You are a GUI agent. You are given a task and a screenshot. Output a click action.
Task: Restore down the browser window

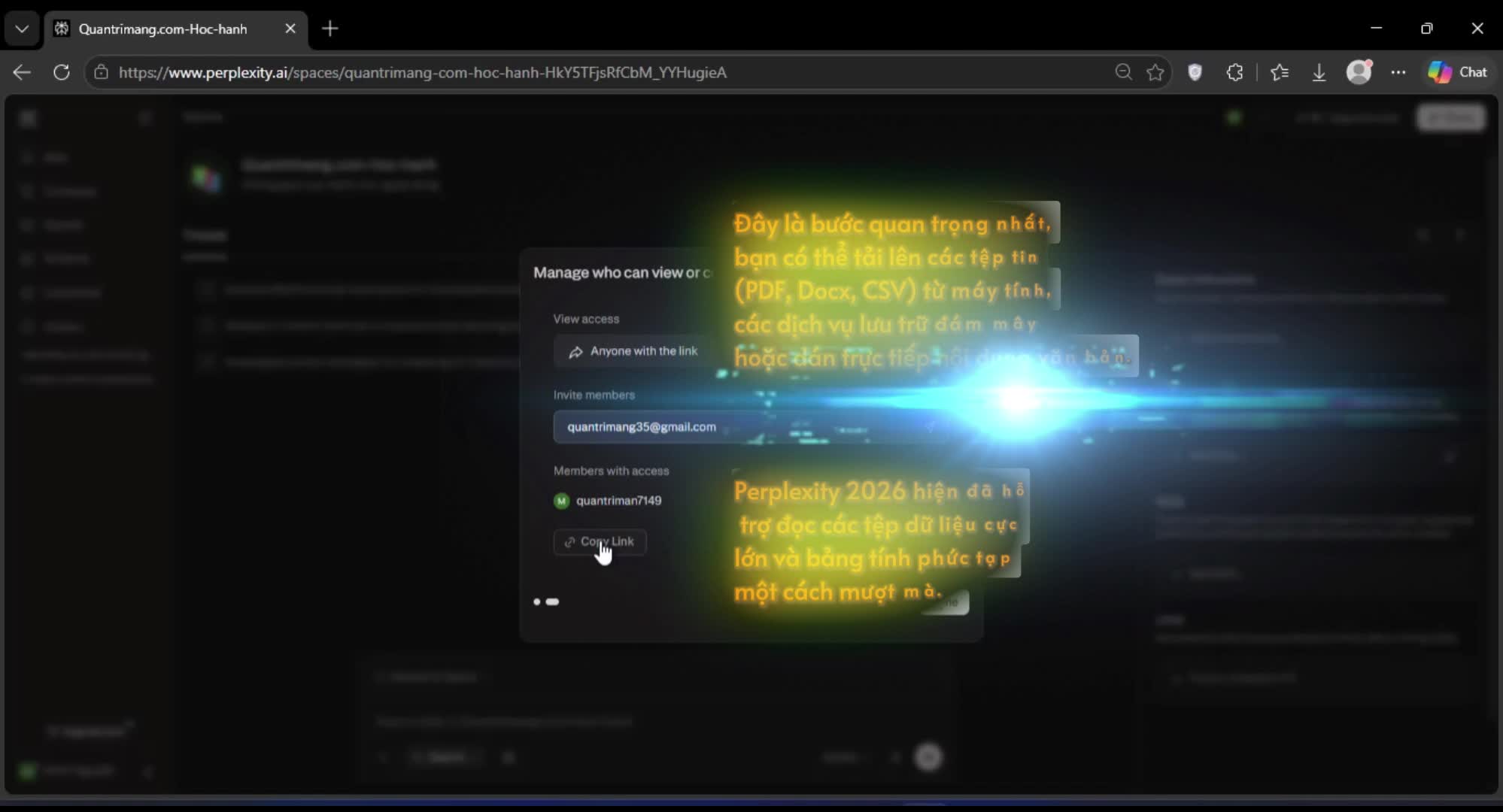(x=1426, y=28)
